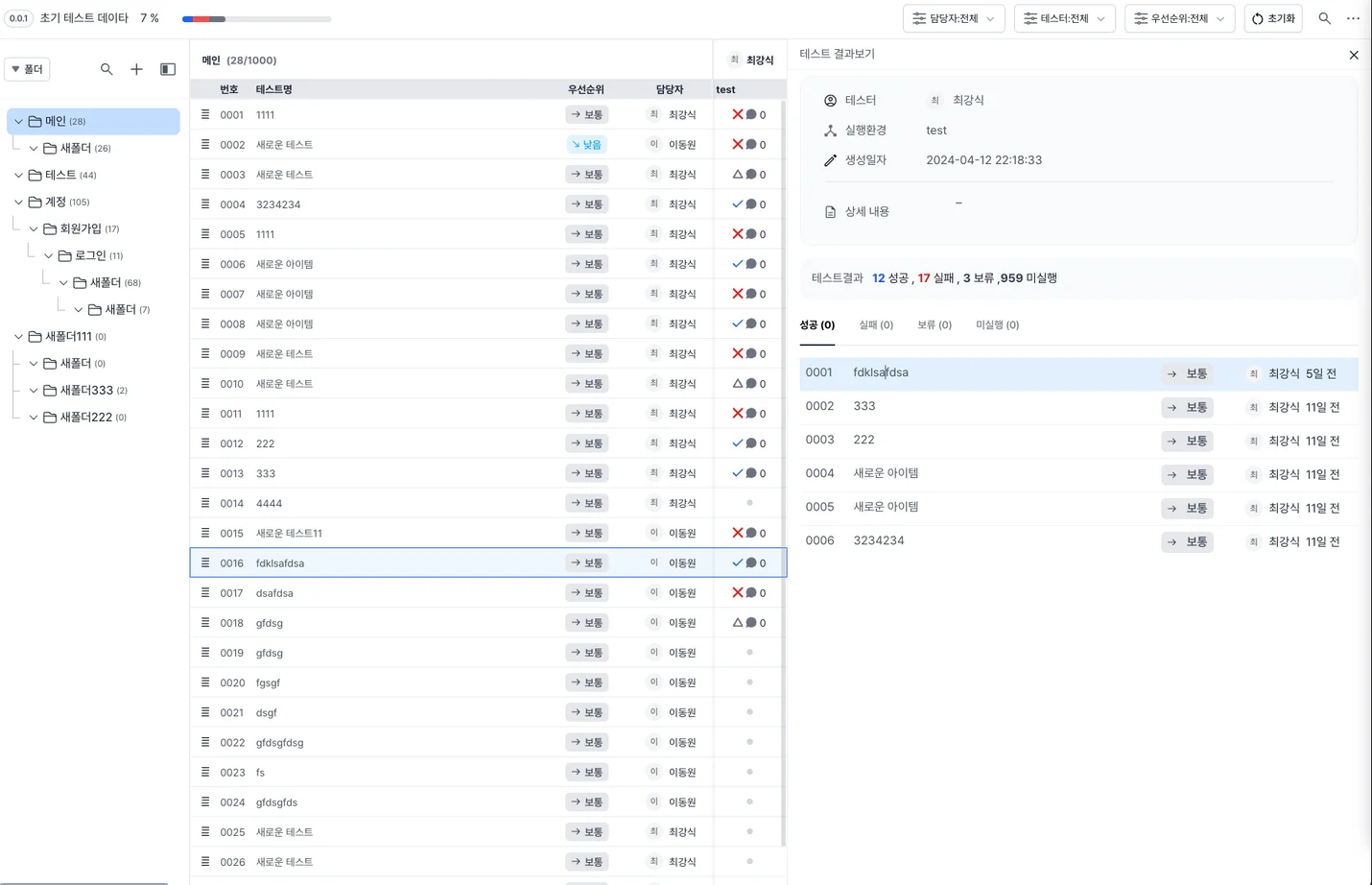
Task: Click drag handle icon of row 0016
Action: click(205, 562)
